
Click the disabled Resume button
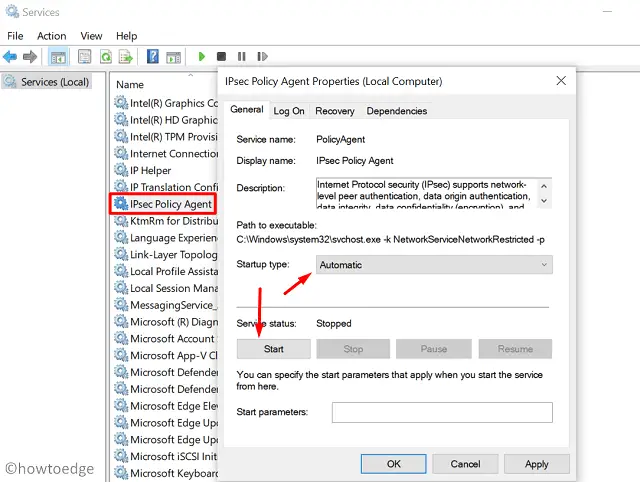(x=516, y=349)
